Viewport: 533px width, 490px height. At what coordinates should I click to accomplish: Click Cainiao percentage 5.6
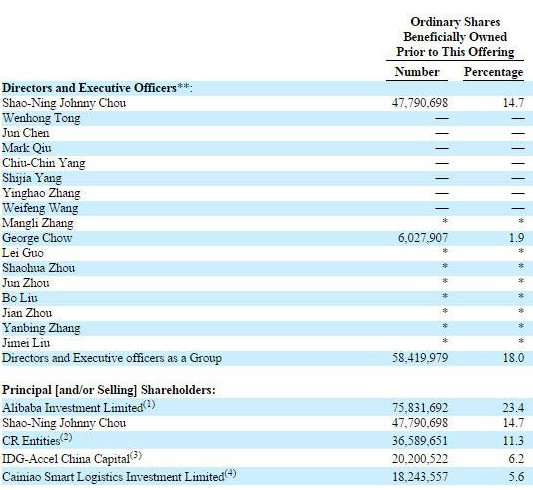[516, 477]
